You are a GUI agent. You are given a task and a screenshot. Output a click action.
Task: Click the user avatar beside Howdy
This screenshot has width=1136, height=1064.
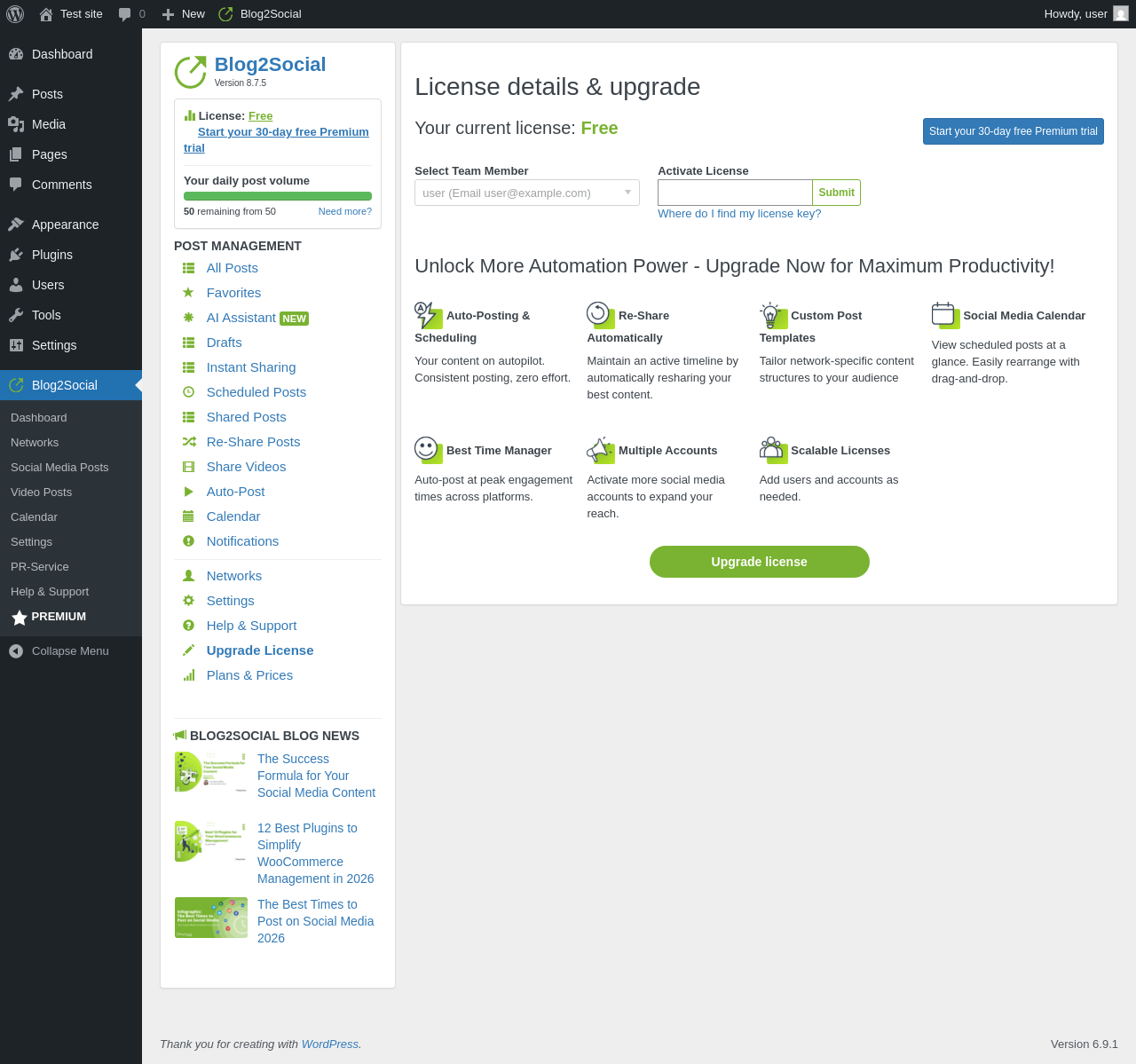tap(1121, 13)
